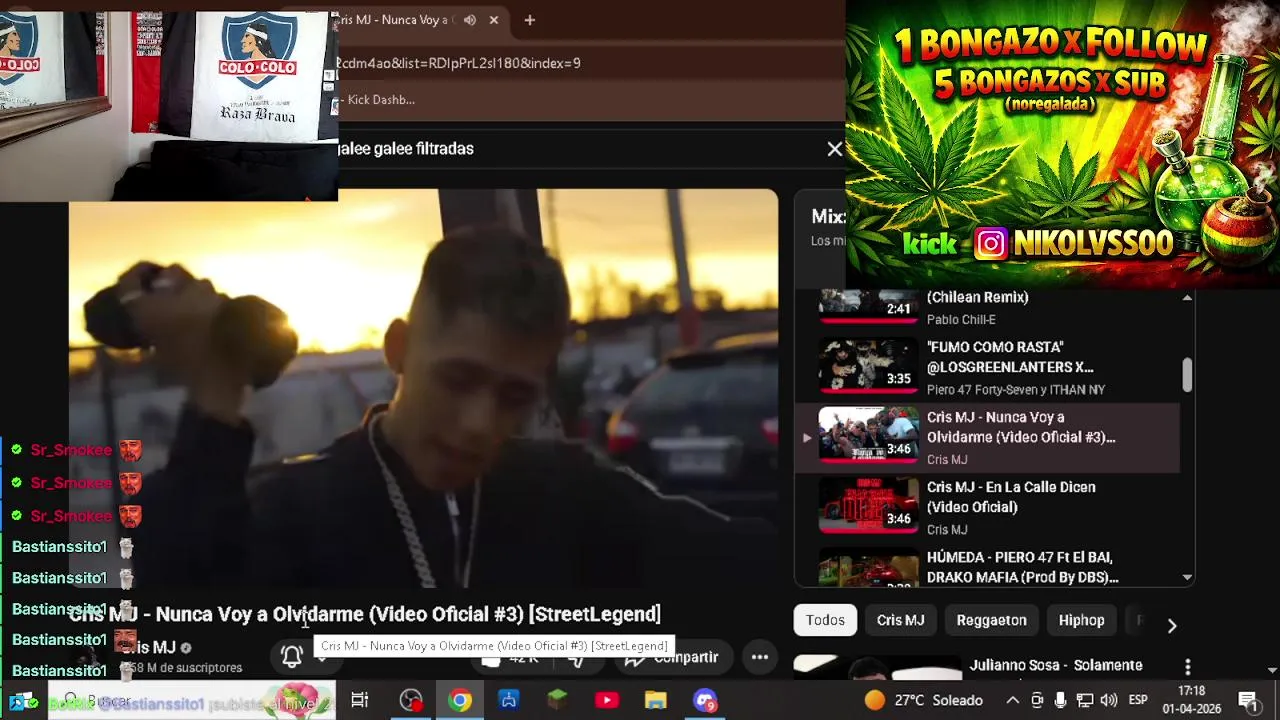This screenshot has height=720, width=1280.
Task: Filter suggestions by Reggaeton chip
Action: pos(991,620)
